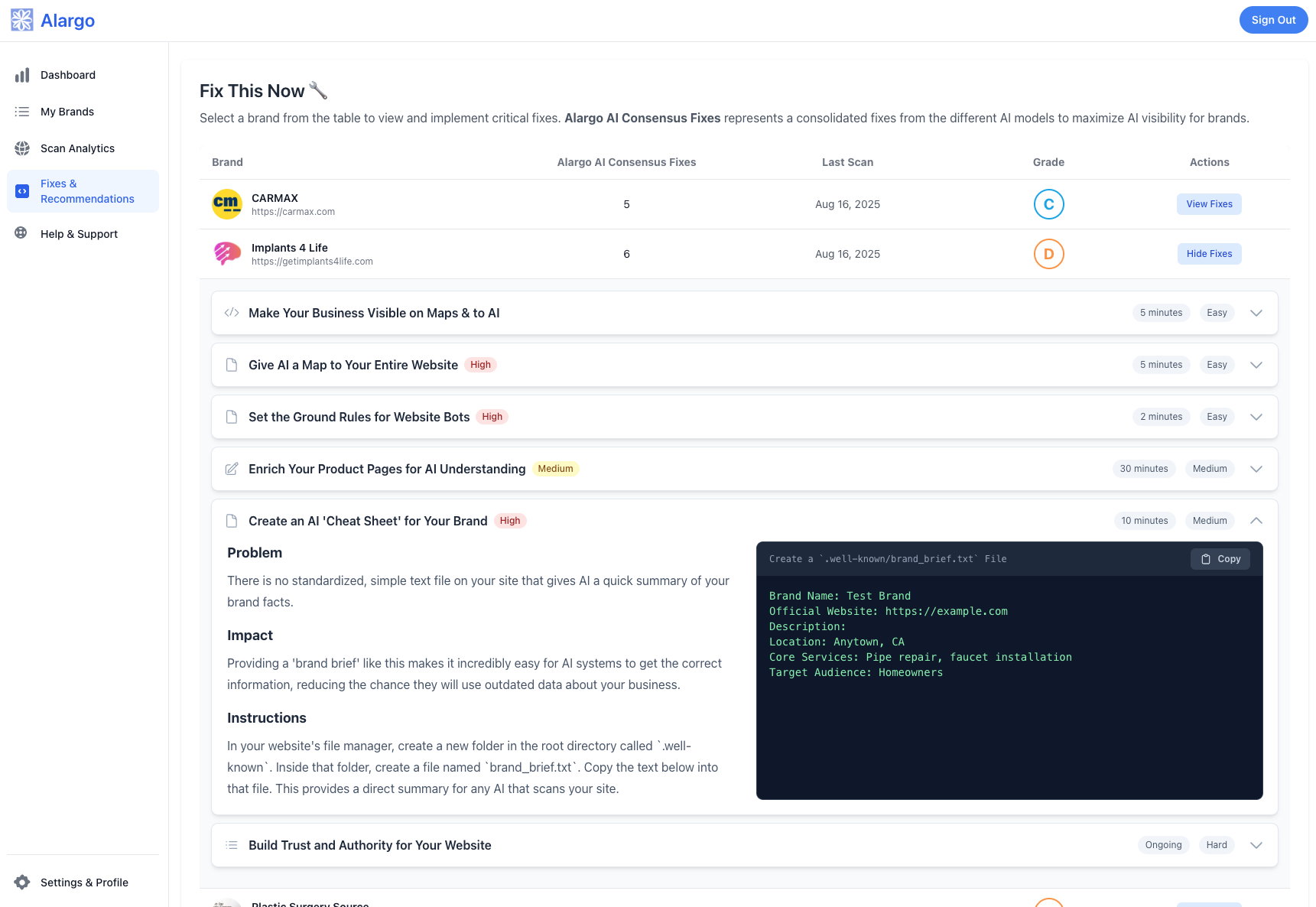This screenshot has width=1316, height=907.
Task: View fixes for CARMAX
Action: (1208, 204)
